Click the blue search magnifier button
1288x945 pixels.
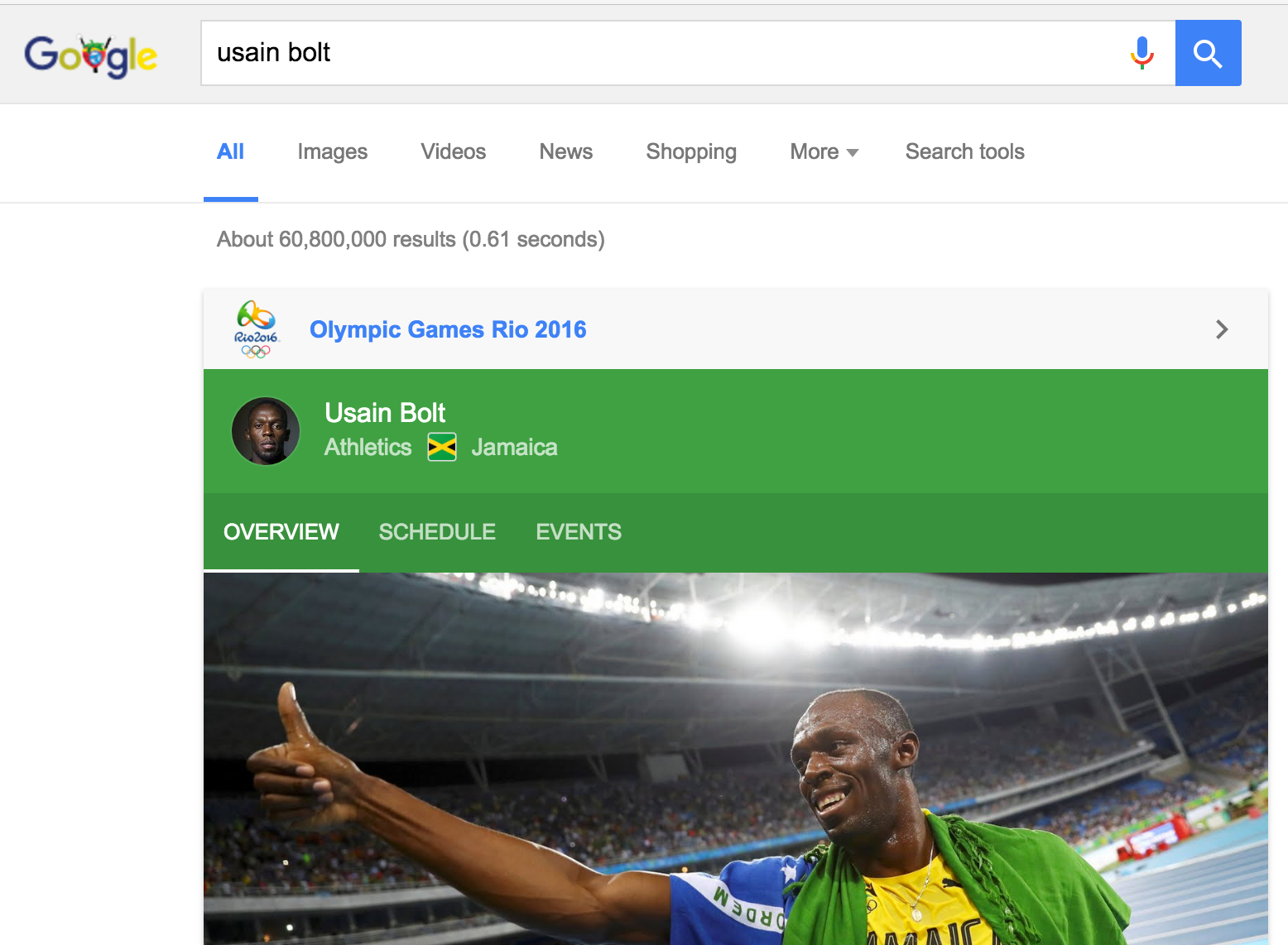(x=1208, y=53)
